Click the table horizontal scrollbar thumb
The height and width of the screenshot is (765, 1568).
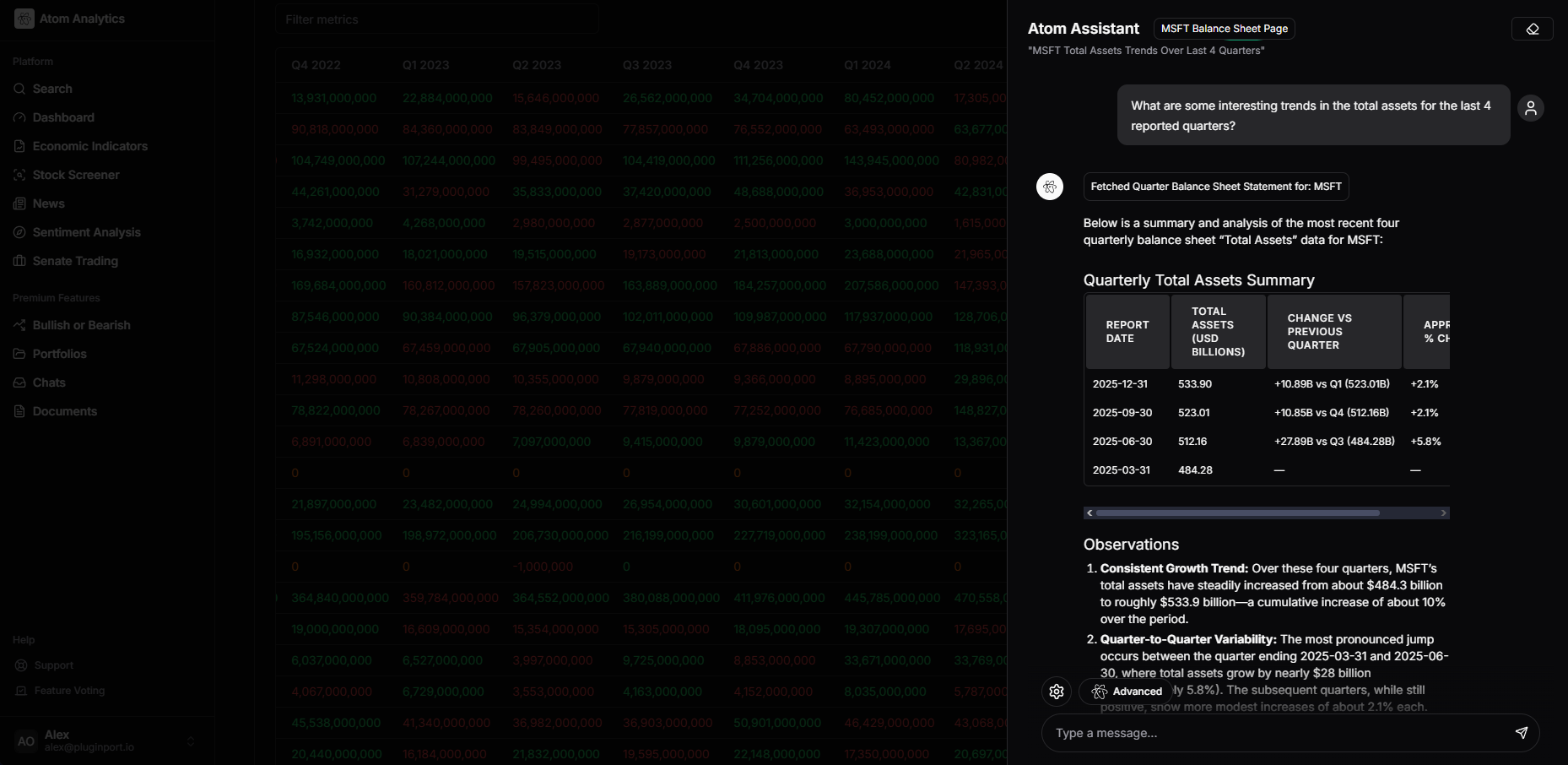(1238, 513)
